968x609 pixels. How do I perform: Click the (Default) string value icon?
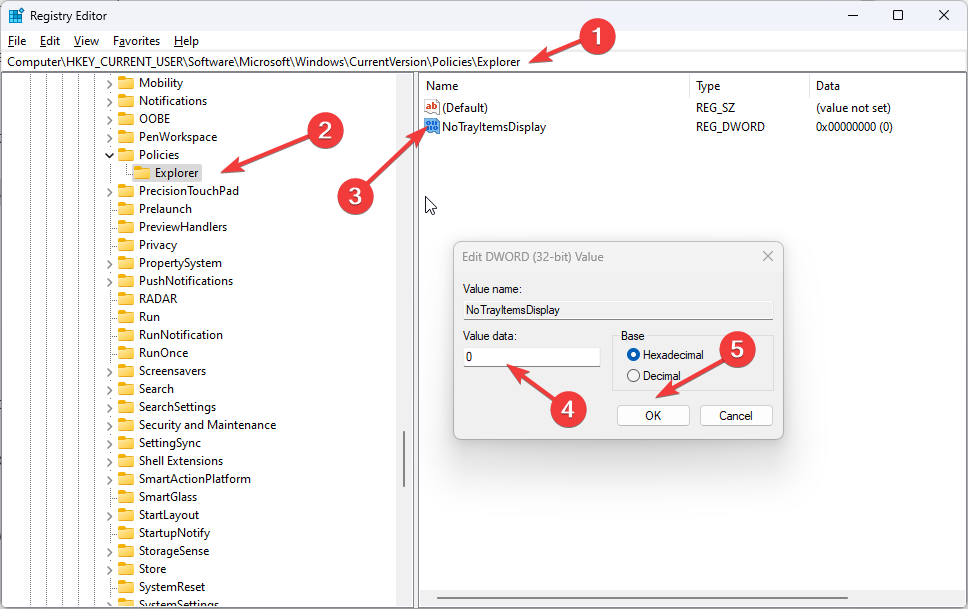[x=432, y=107]
